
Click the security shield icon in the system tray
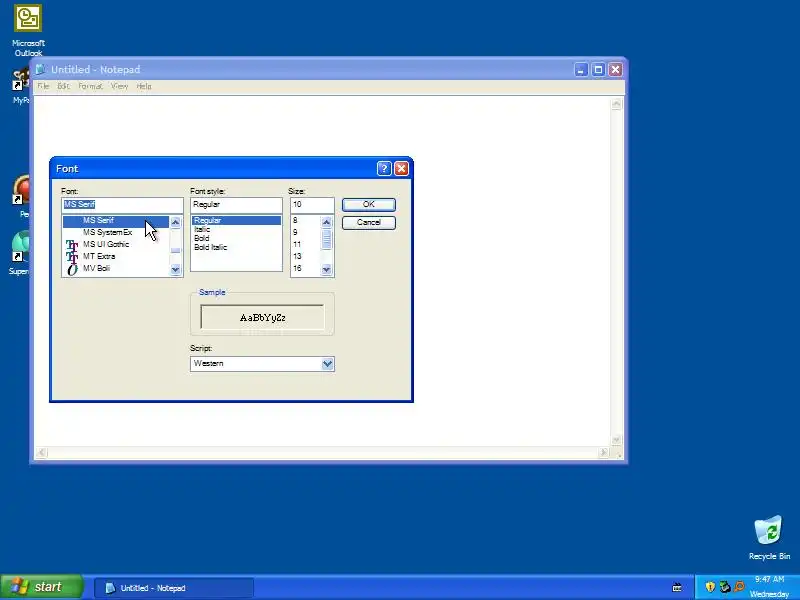(710, 587)
